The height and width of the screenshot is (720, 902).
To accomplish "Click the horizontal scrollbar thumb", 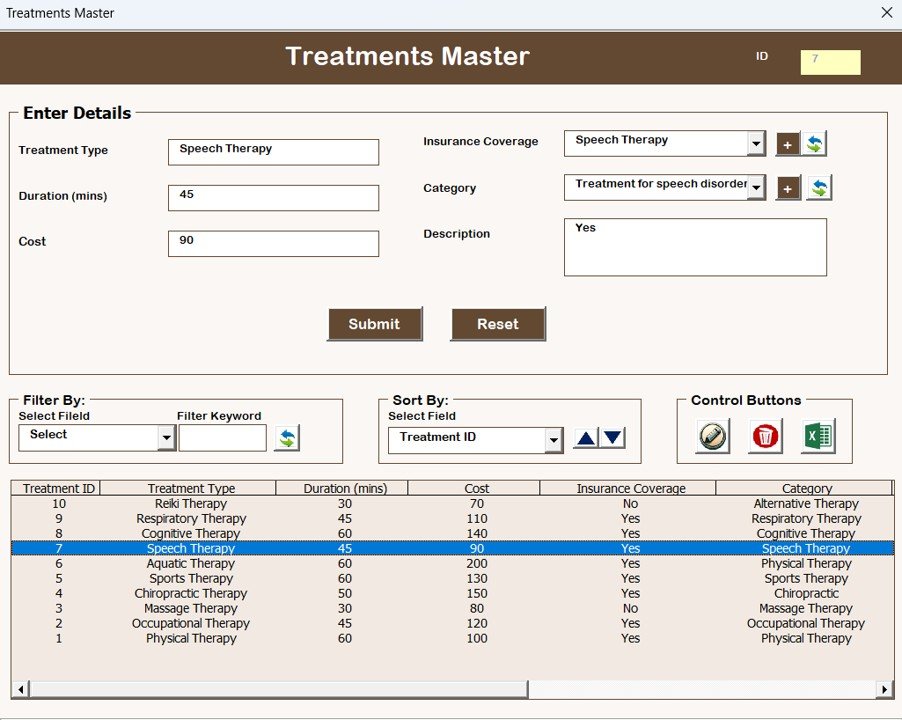I will point(279,689).
